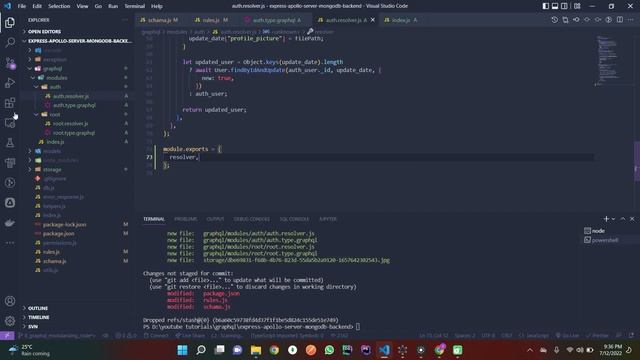Click Explorer views ellipsis menu
The width and height of the screenshot is (640, 360).
124,20
